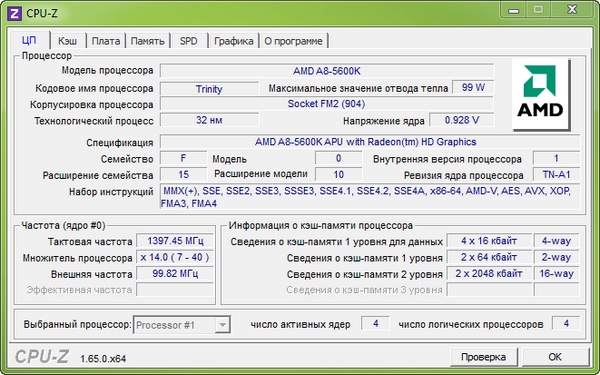Viewport: 600px width, 375px height.
Task: Click the AMD A8-5600K model field
Action: (x=327, y=71)
